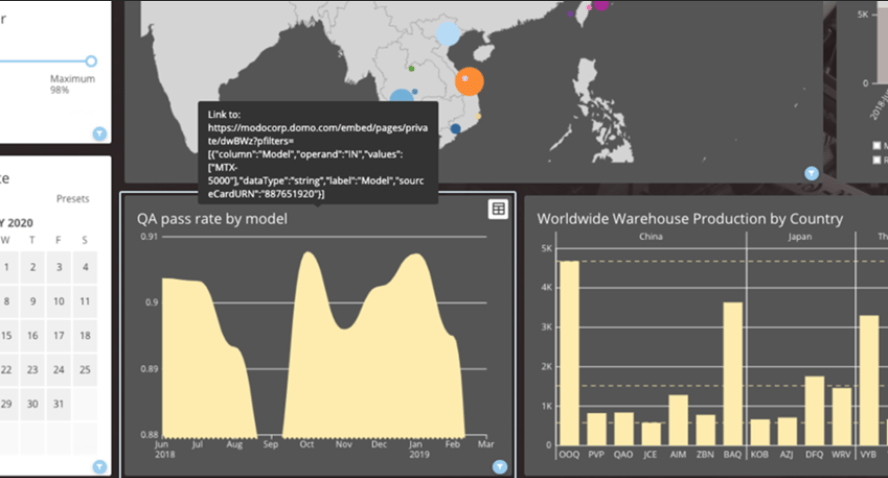Click filter icon on the map card
This screenshot has height=478, width=888.
click(812, 173)
